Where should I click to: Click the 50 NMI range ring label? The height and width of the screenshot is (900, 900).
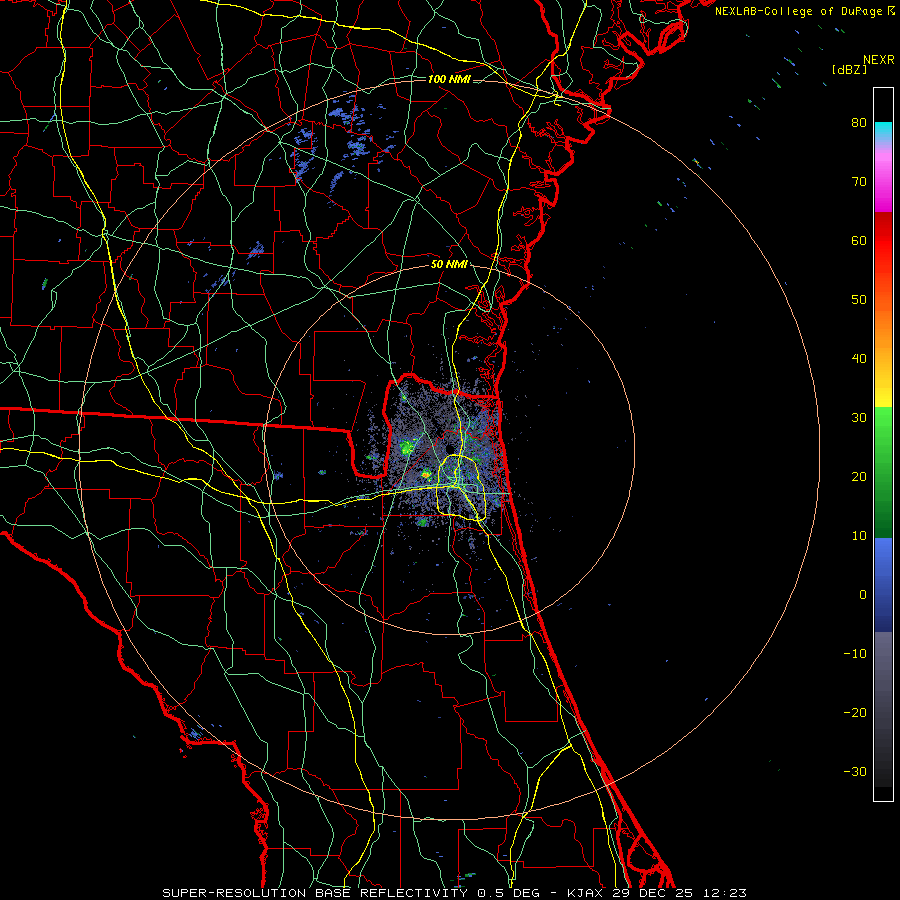[x=449, y=265]
